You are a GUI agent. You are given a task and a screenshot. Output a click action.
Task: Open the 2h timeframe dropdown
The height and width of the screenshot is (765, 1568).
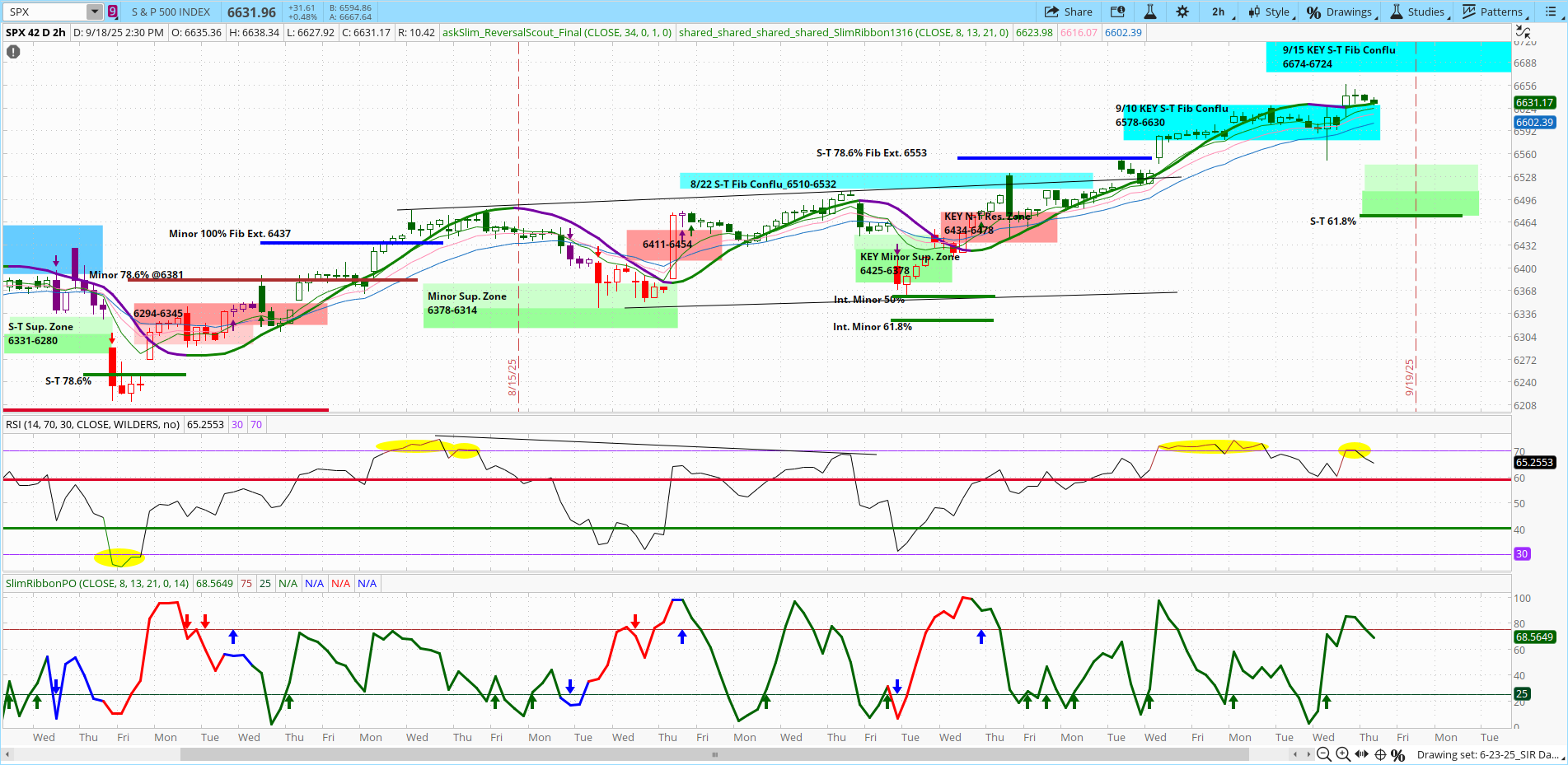click(1218, 12)
